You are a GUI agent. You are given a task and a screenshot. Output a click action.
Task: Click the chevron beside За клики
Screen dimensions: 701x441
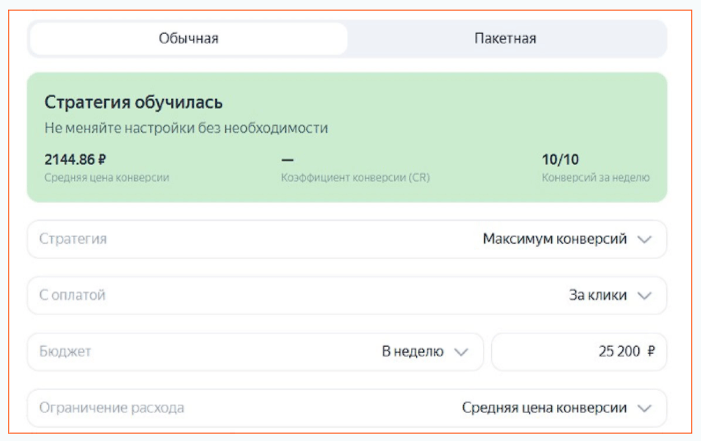644,296
